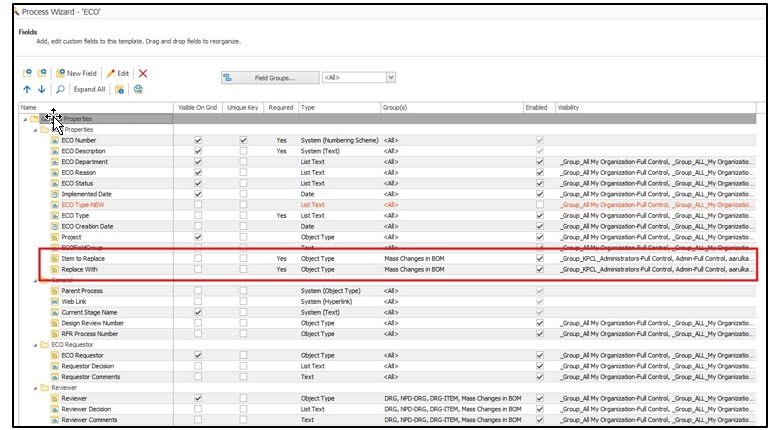This screenshot has height=430, width=777.
Task: Select the Implemented Date field icon
Action: tap(55, 194)
